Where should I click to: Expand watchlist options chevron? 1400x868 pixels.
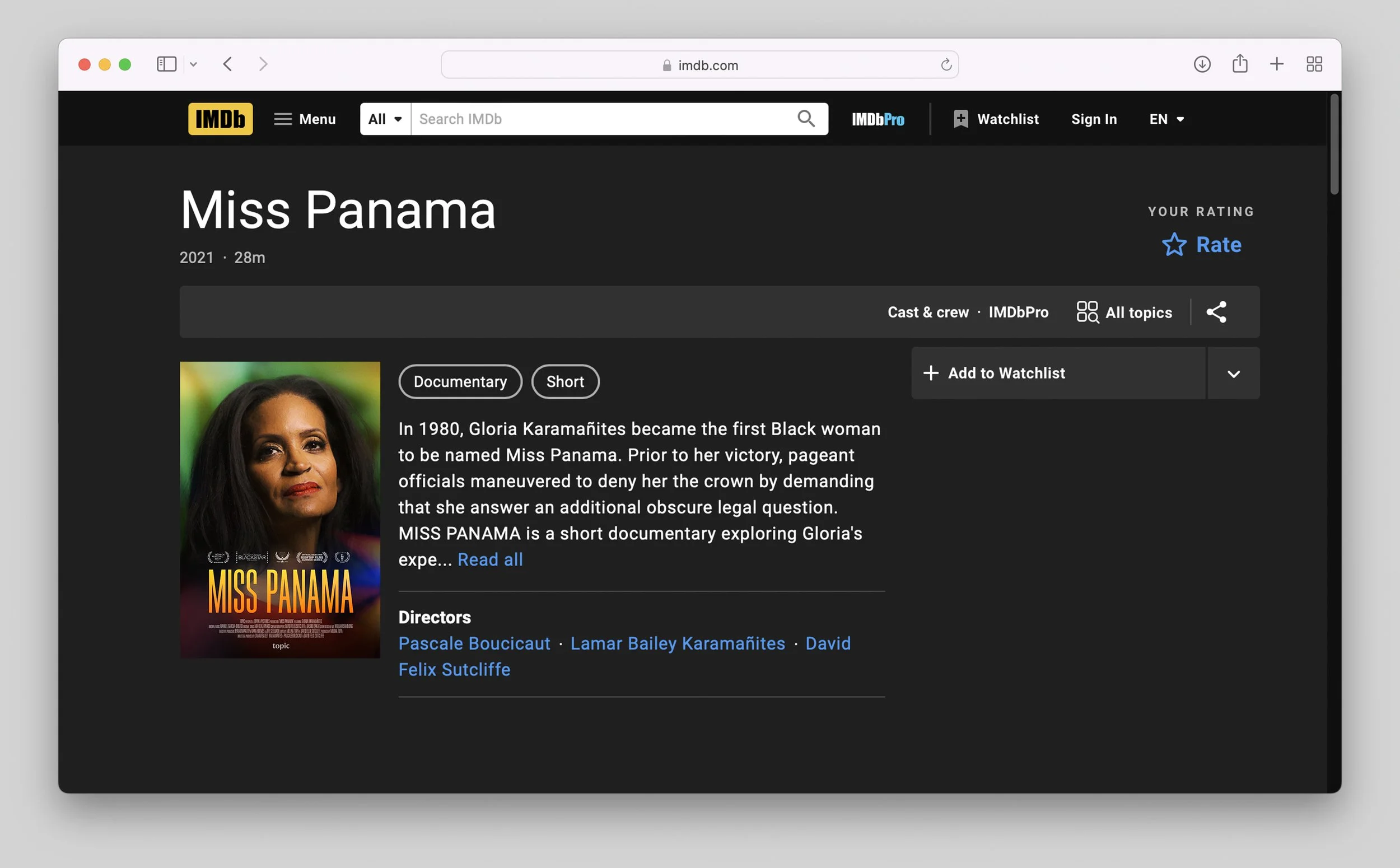point(1233,374)
